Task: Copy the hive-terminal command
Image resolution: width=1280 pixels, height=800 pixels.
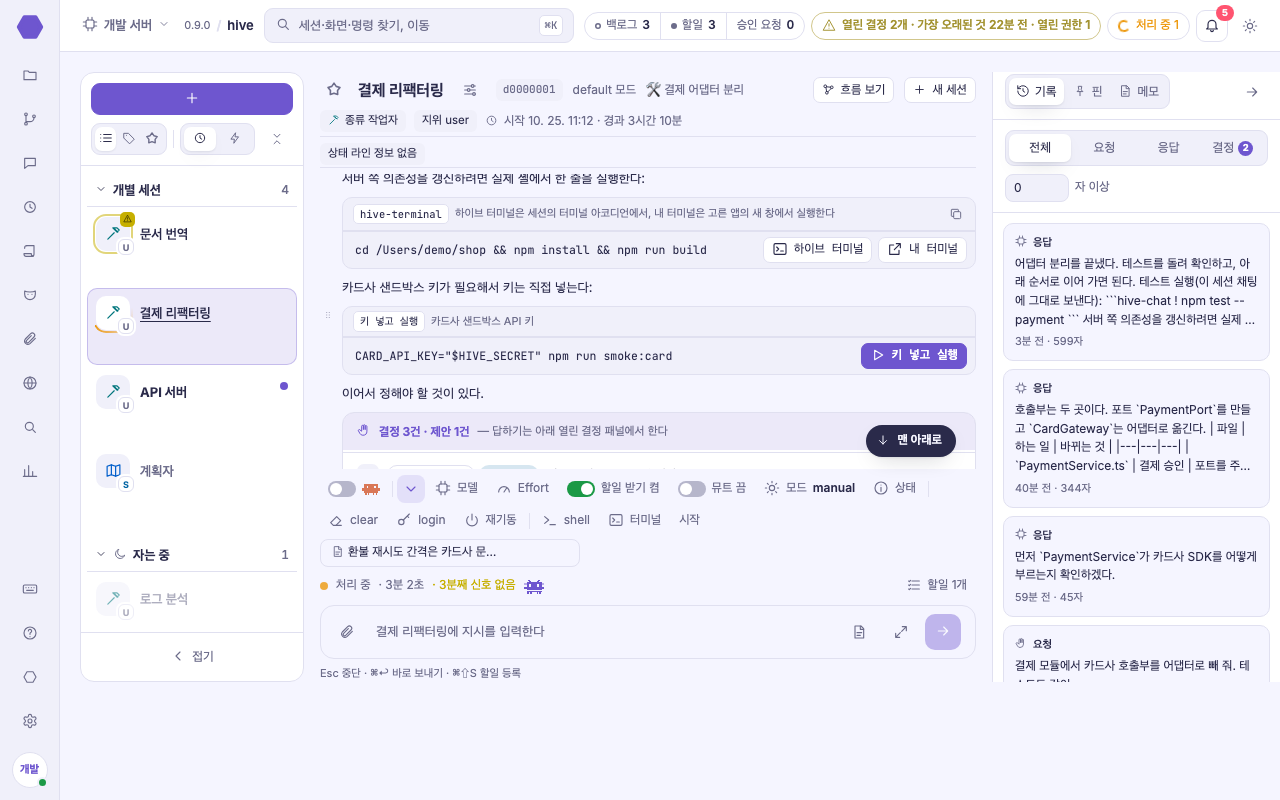Action: 955,214
